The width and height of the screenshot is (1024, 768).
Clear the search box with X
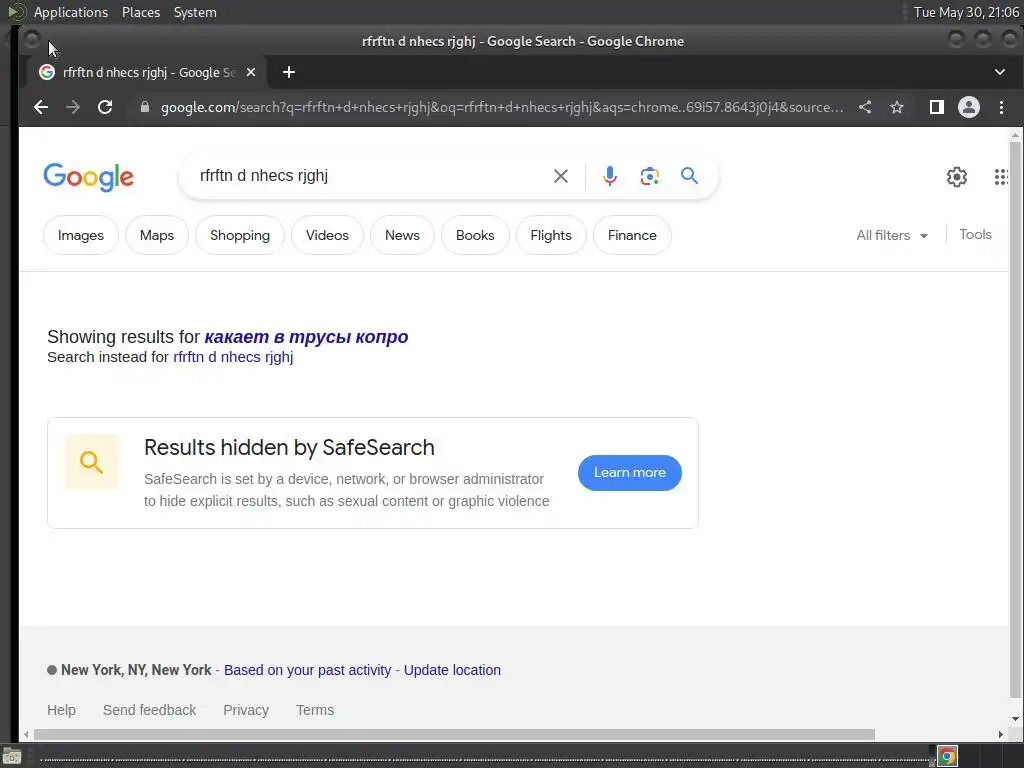pyautogui.click(x=560, y=176)
